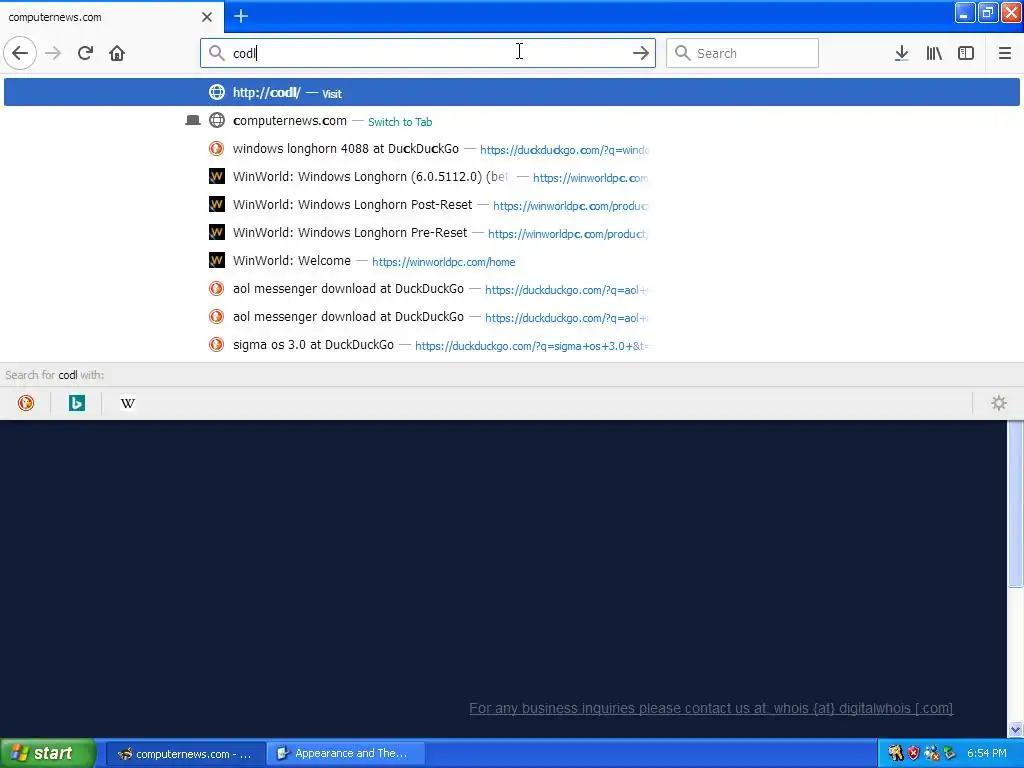The height and width of the screenshot is (768, 1024).
Task: Click the Search input field
Action: point(742,53)
